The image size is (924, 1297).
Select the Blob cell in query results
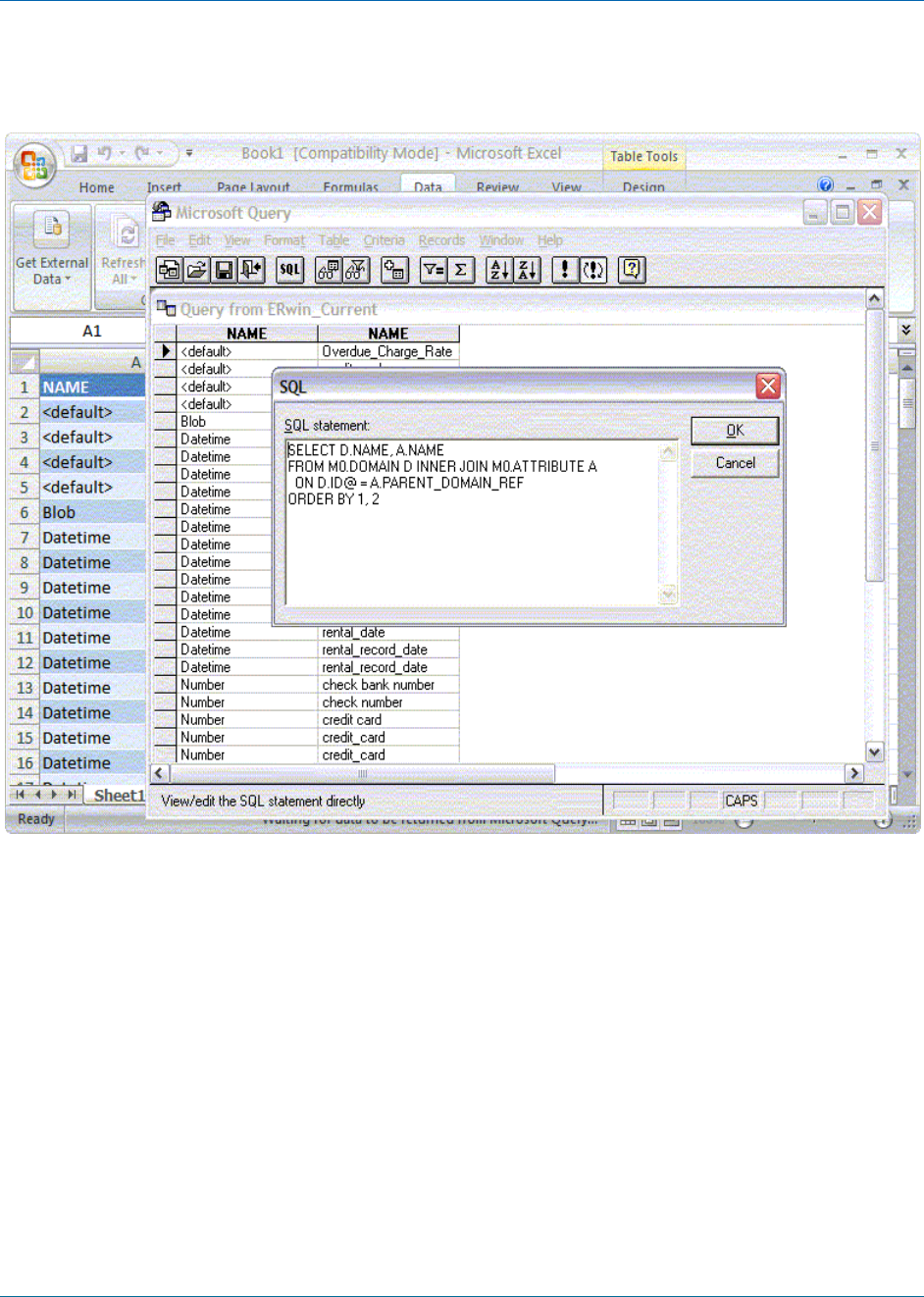click(x=247, y=422)
